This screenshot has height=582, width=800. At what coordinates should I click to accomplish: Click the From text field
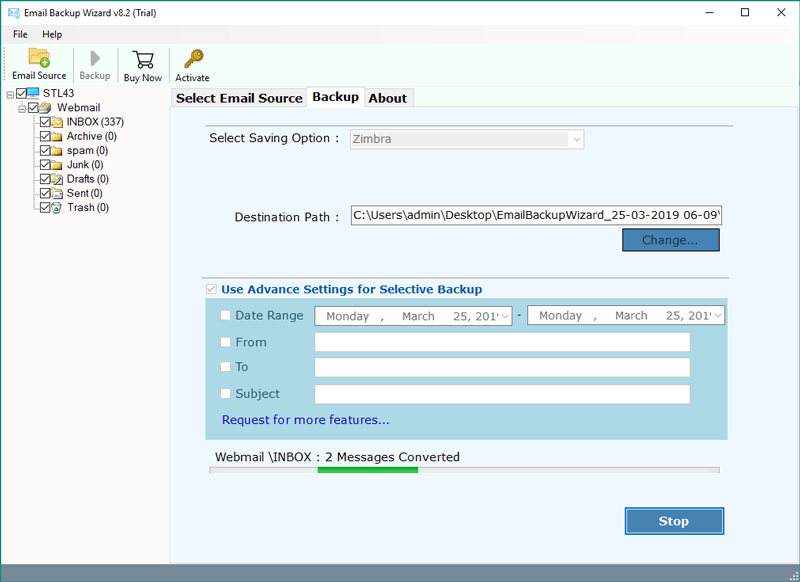coord(502,342)
